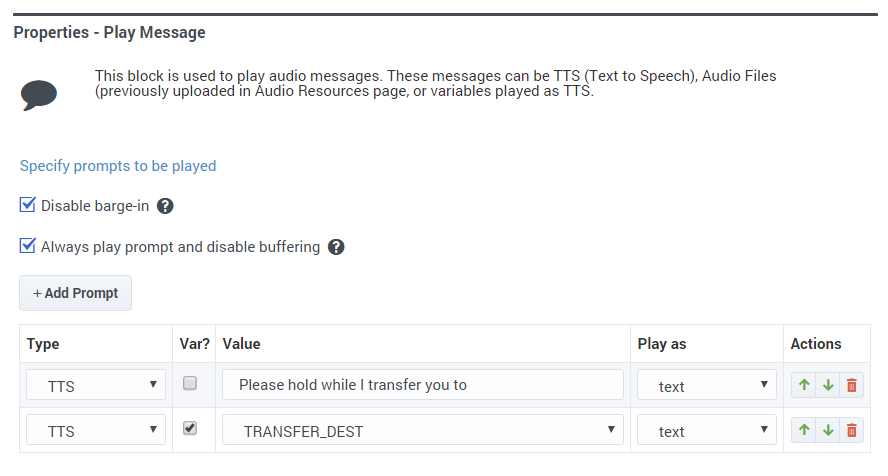Check the Var? box in the first row
This screenshot has width=888, height=476.
(190, 383)
